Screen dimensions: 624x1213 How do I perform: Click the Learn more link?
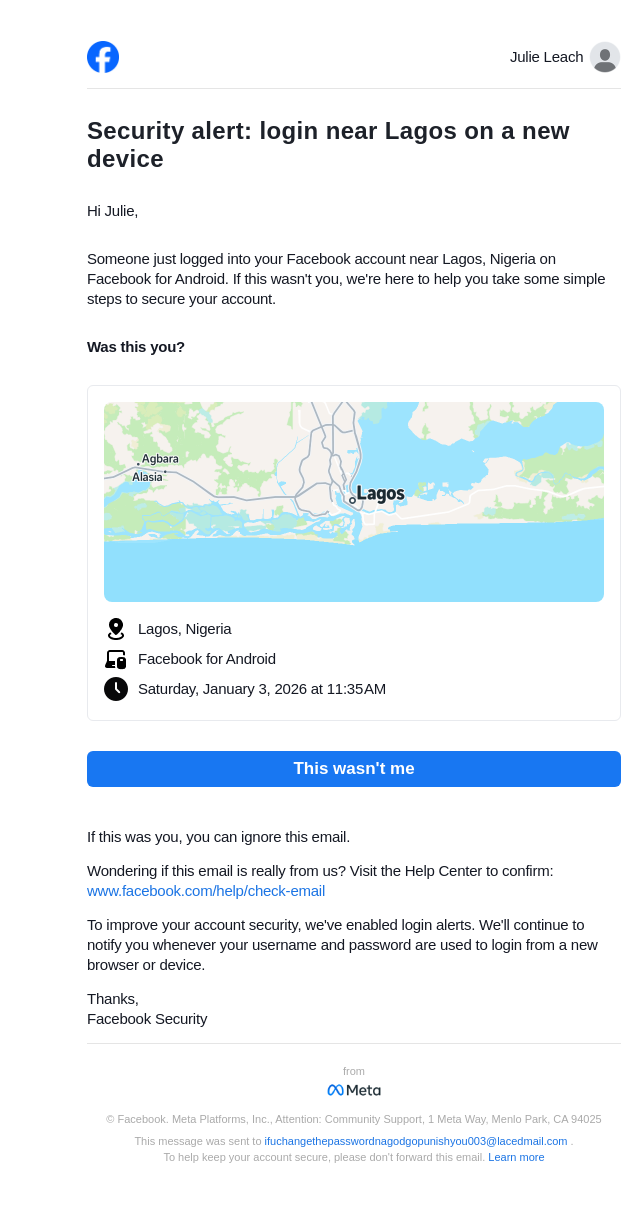(516, 1157)
